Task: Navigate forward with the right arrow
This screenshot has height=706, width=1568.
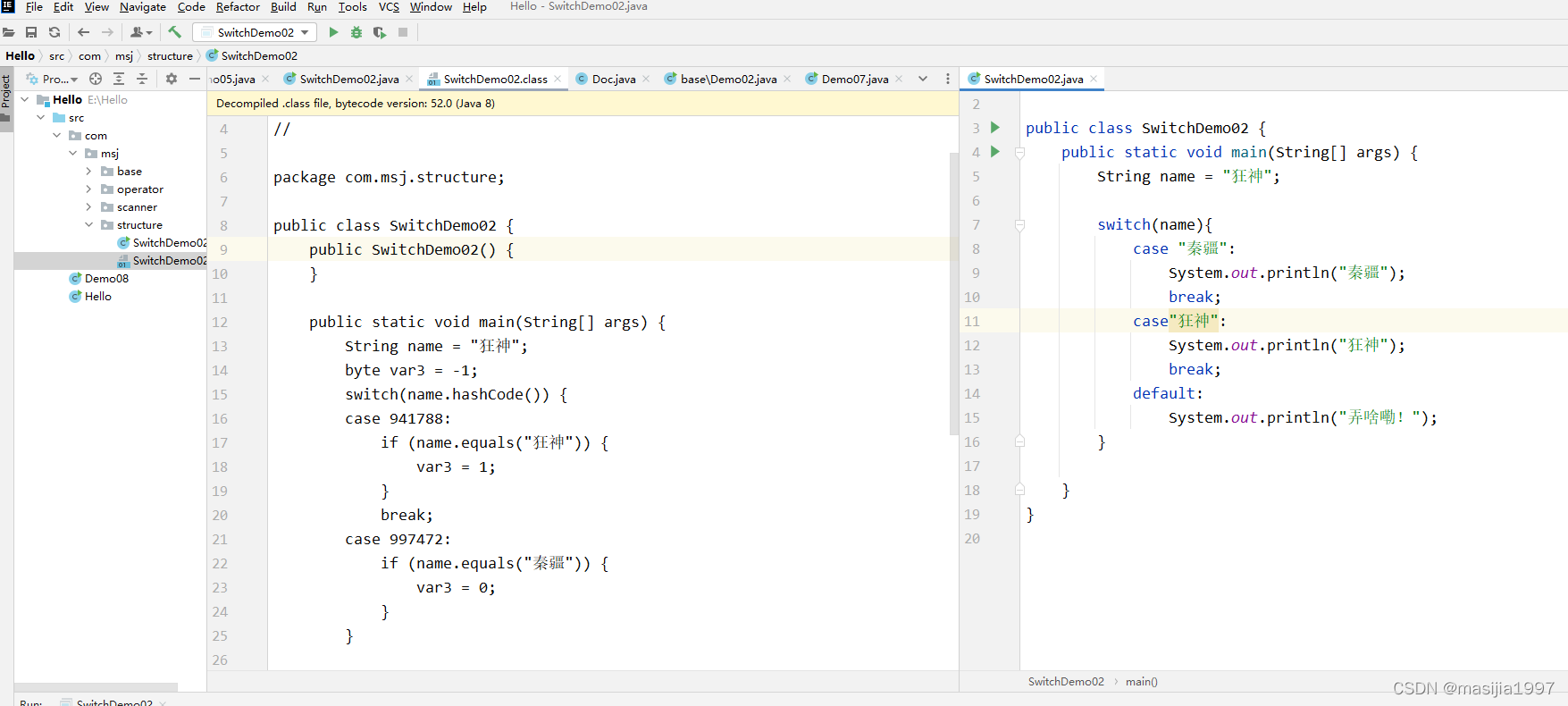Action: [x=107, y=32]
